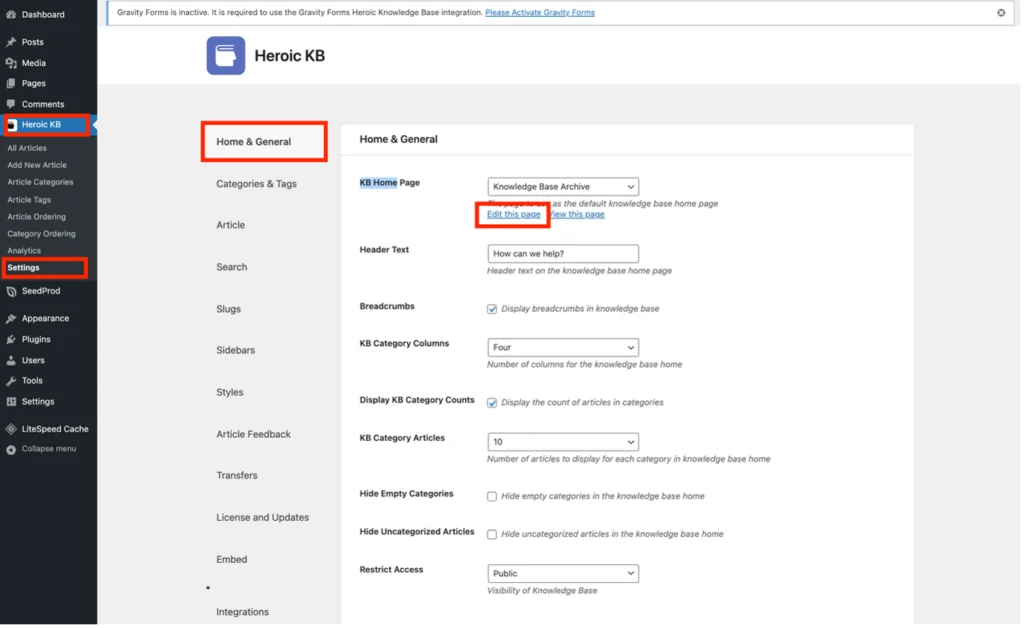Open Add New Article submenu item

tap(37, 165)
